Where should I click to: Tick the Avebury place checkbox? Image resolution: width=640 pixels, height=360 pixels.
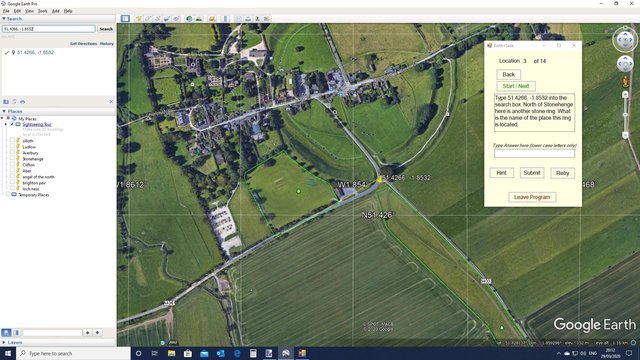coord(12,153)
